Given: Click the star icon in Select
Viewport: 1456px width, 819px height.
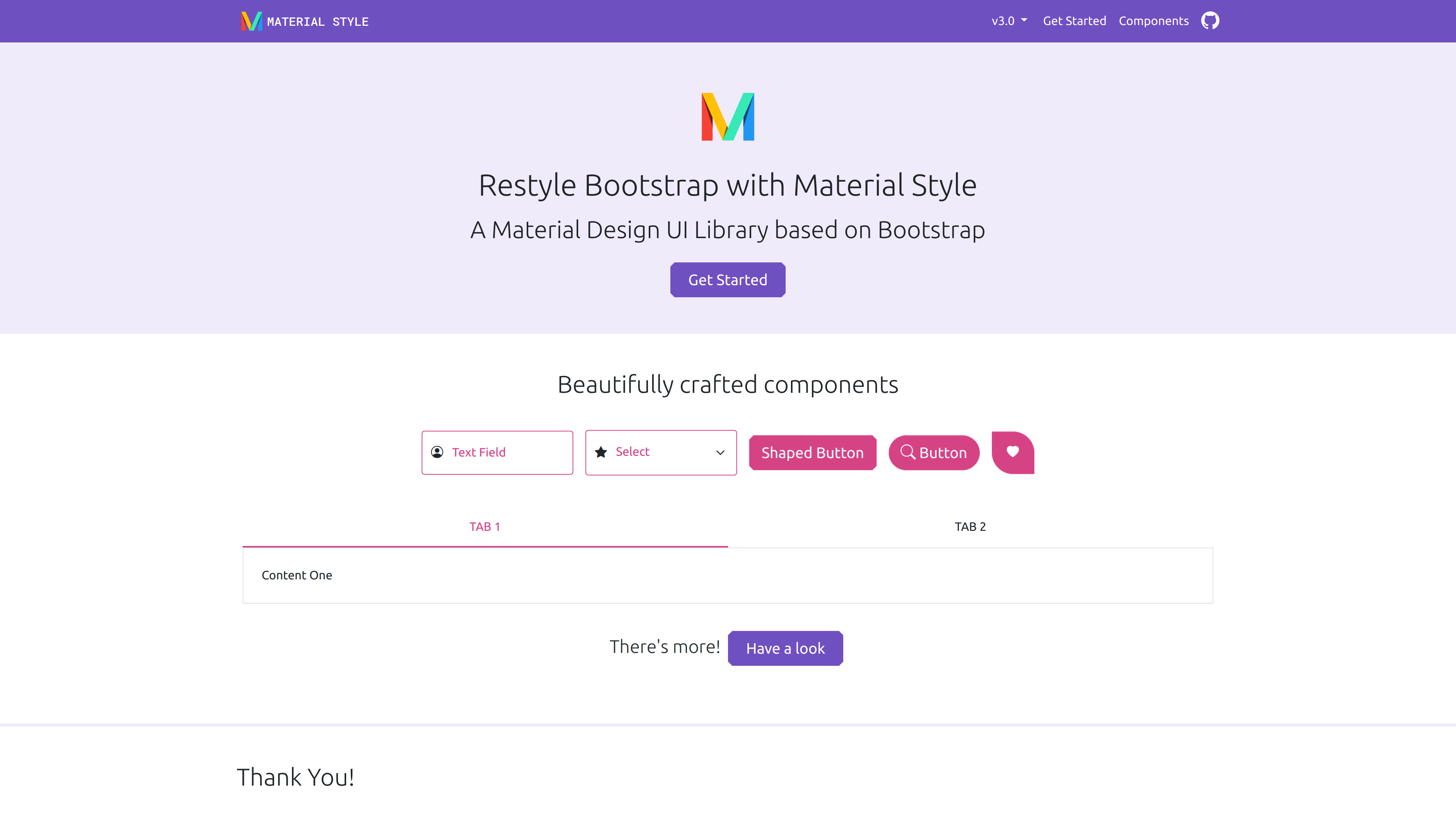Looking at the screenshot, I should point(601,452).
